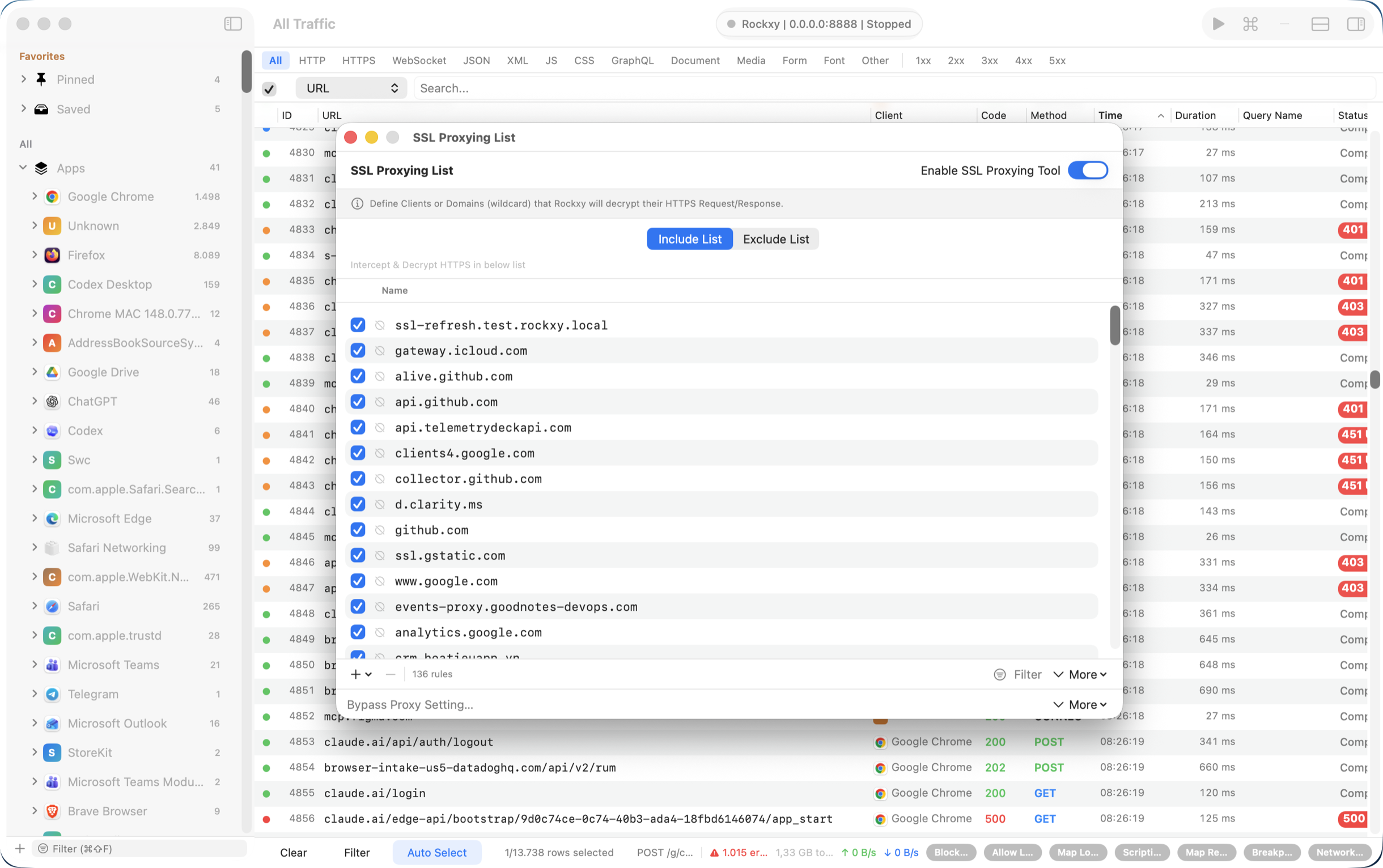This screenshot has width=1383, height=868.
Task: Click the Auto Select button
Action: pyautogui.click(x=436, y=853)
